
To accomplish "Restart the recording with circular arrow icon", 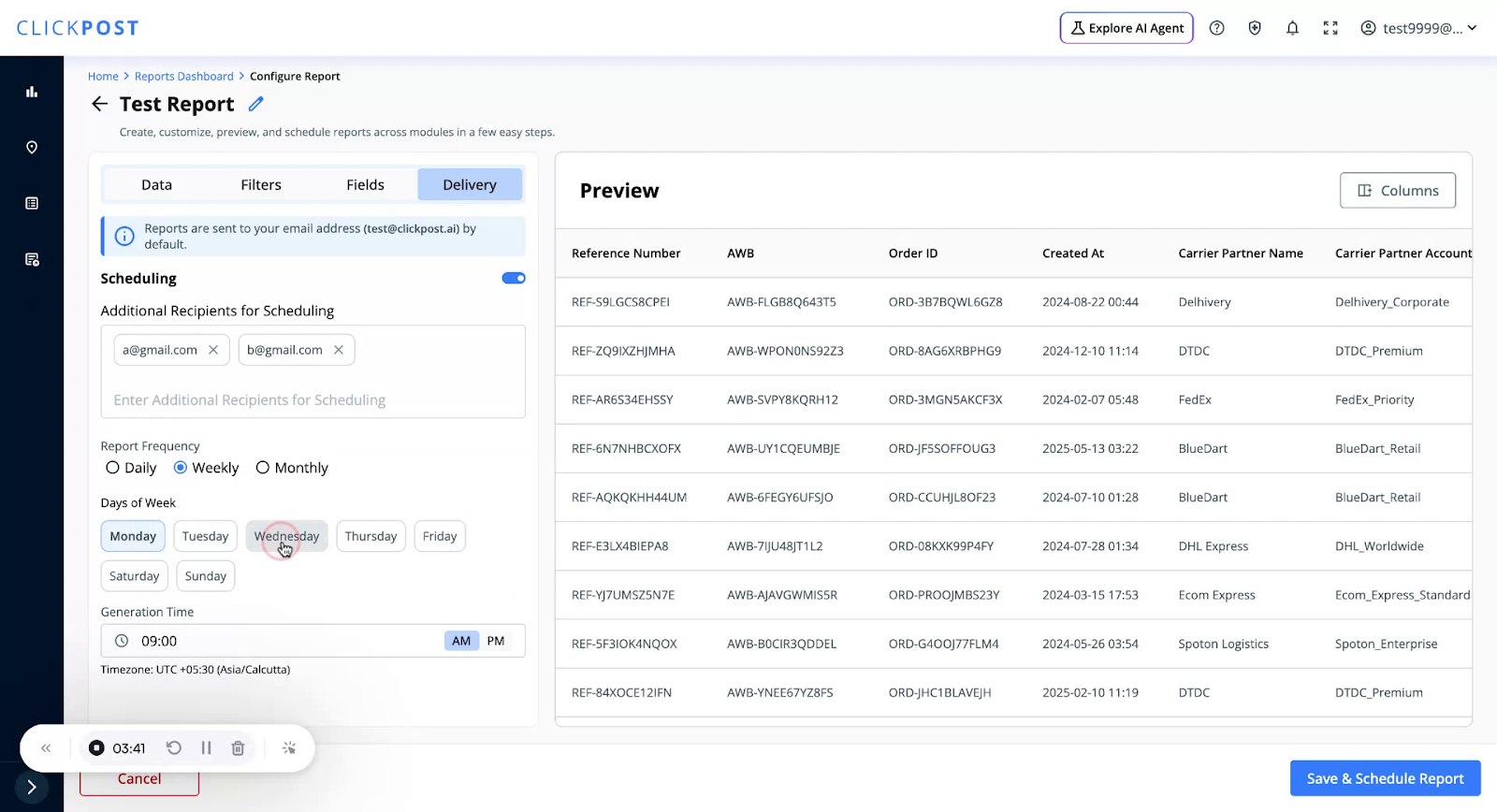I will (174, 748).
